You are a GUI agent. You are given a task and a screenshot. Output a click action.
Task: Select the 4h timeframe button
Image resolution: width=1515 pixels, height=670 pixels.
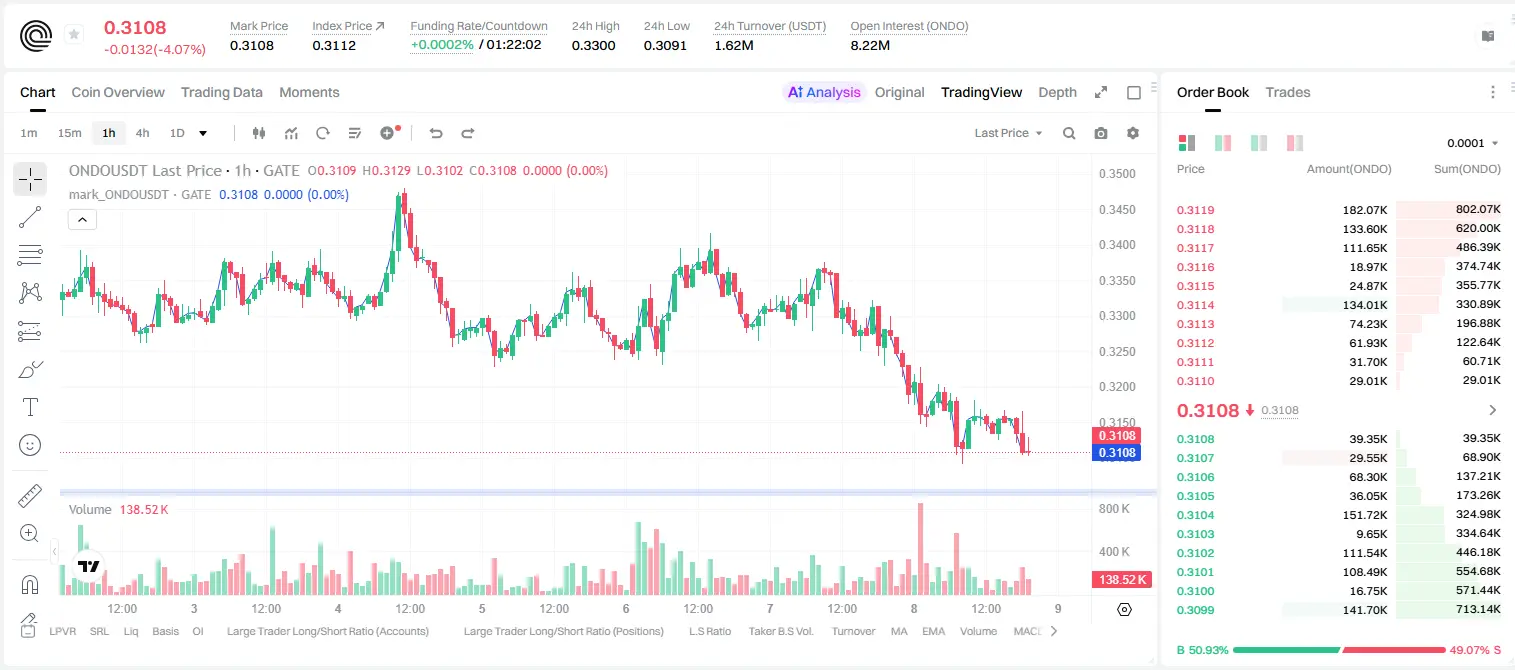point(142,133)
